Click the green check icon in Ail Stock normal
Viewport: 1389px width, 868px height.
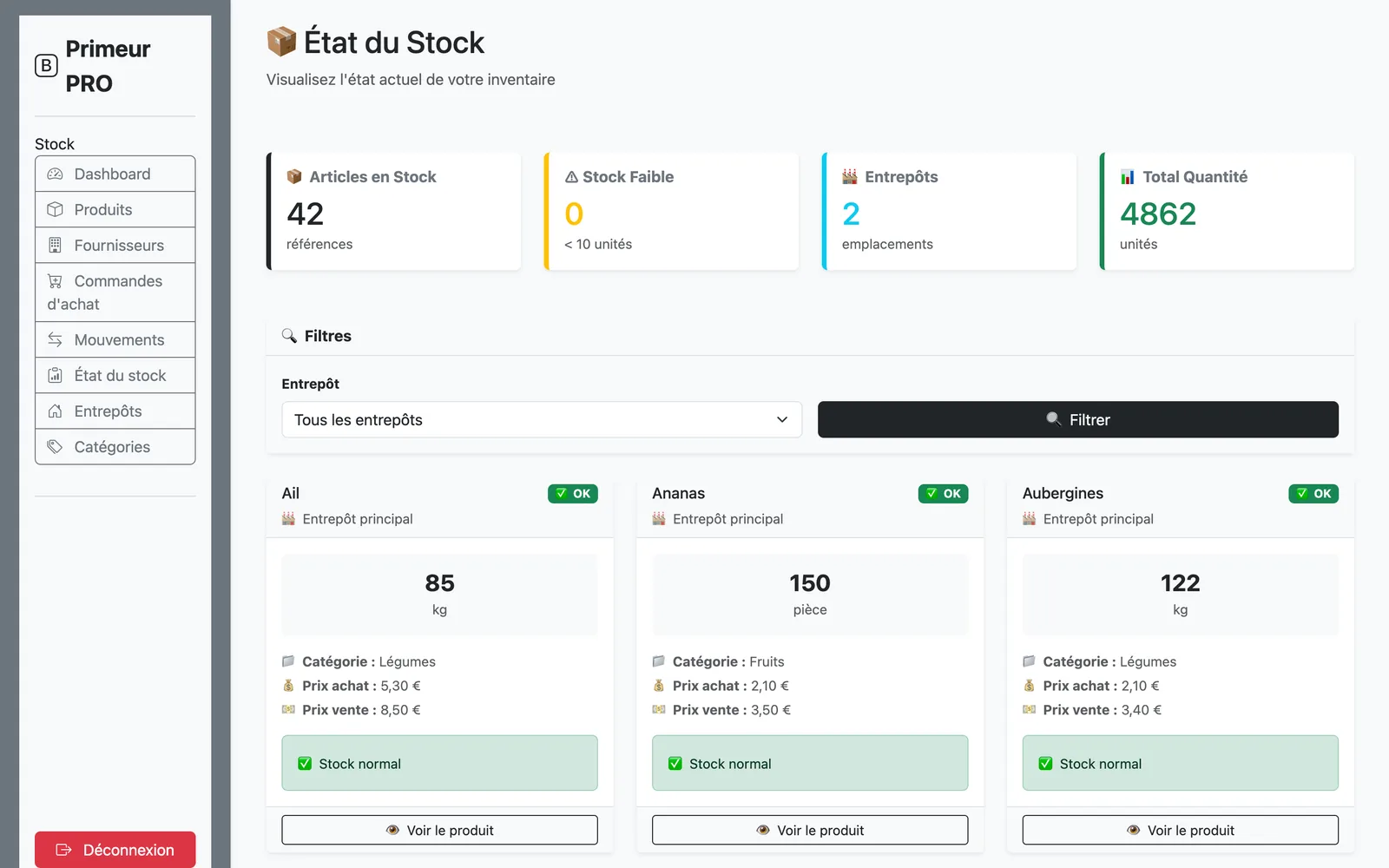305,764
